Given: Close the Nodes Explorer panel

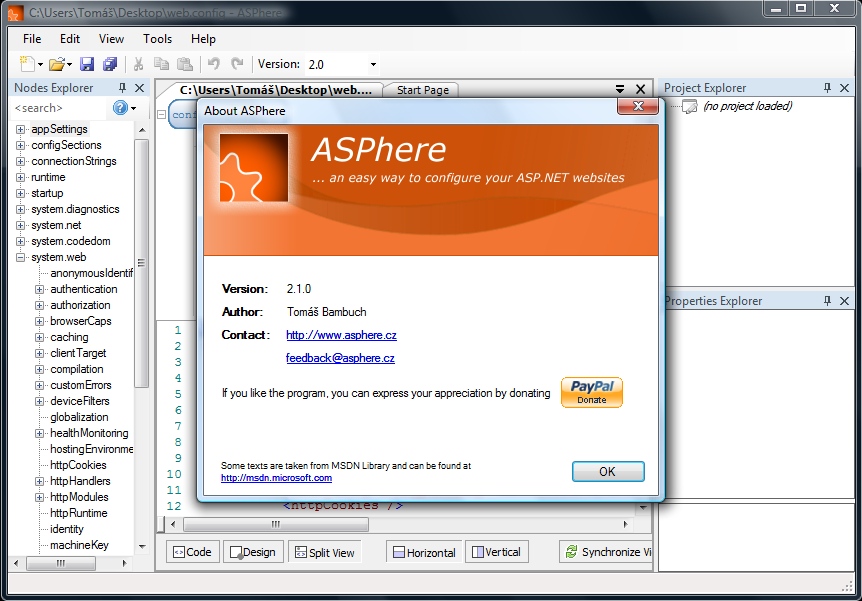Looking at the screenshot, I should pyautogui.click(x=140, y=88).
